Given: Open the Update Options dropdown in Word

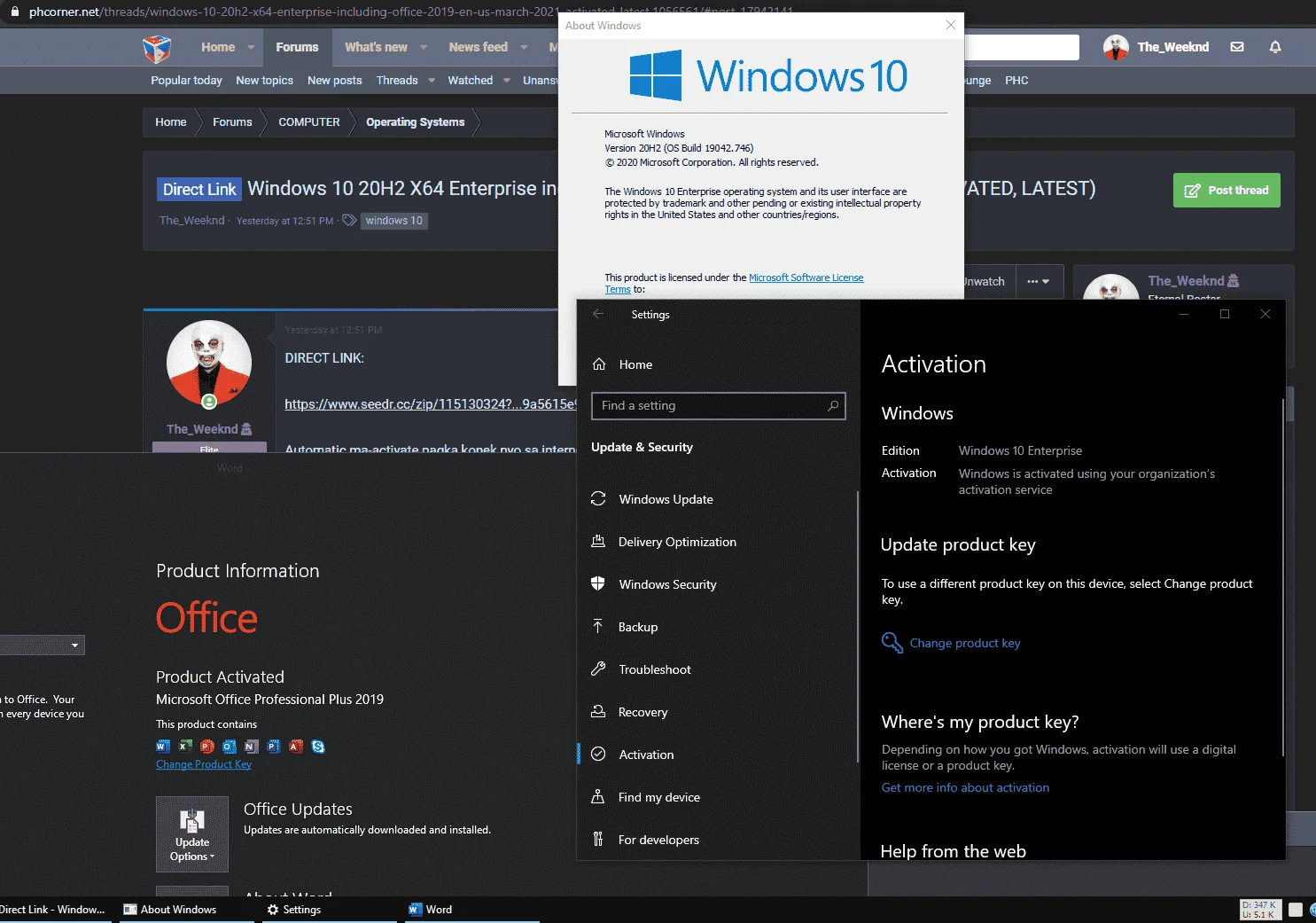Looking at the screenshot, I should pos(192,834).
